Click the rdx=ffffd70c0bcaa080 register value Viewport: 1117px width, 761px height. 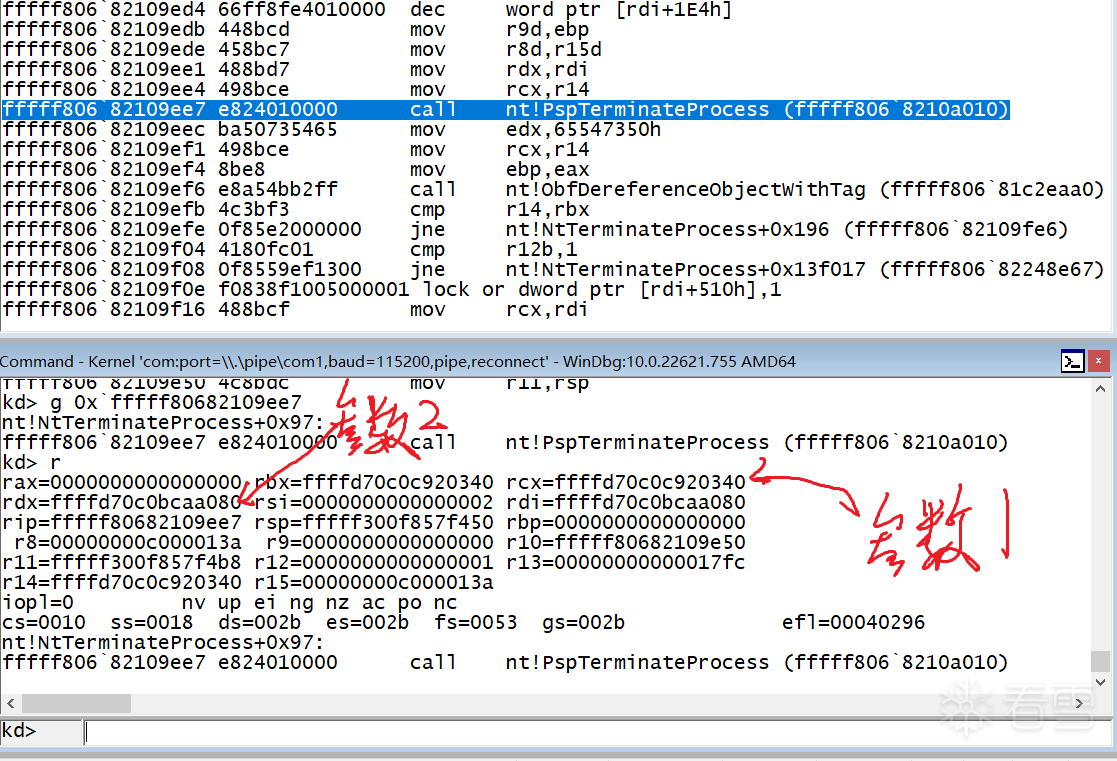tap(122, 502)
